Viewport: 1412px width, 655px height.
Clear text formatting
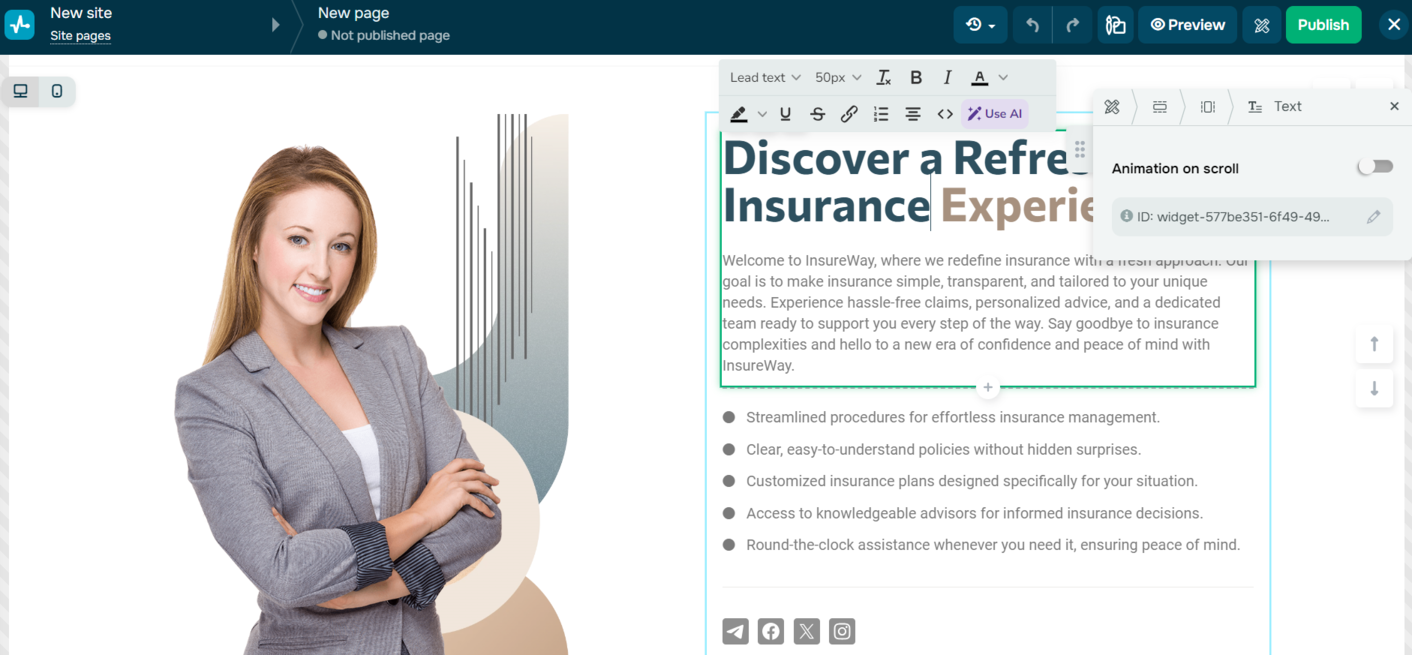(884, 77)
